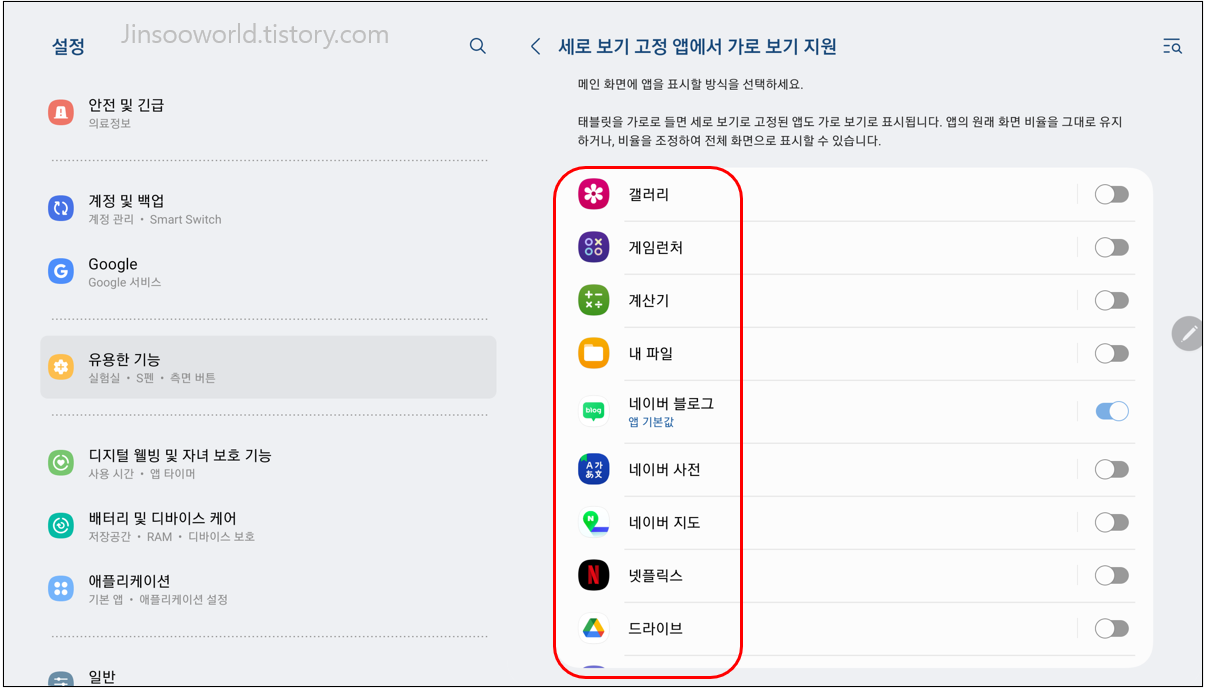Open 안전 및 긴급 settings
1208x692 pixels.
(x=268, y=112)
